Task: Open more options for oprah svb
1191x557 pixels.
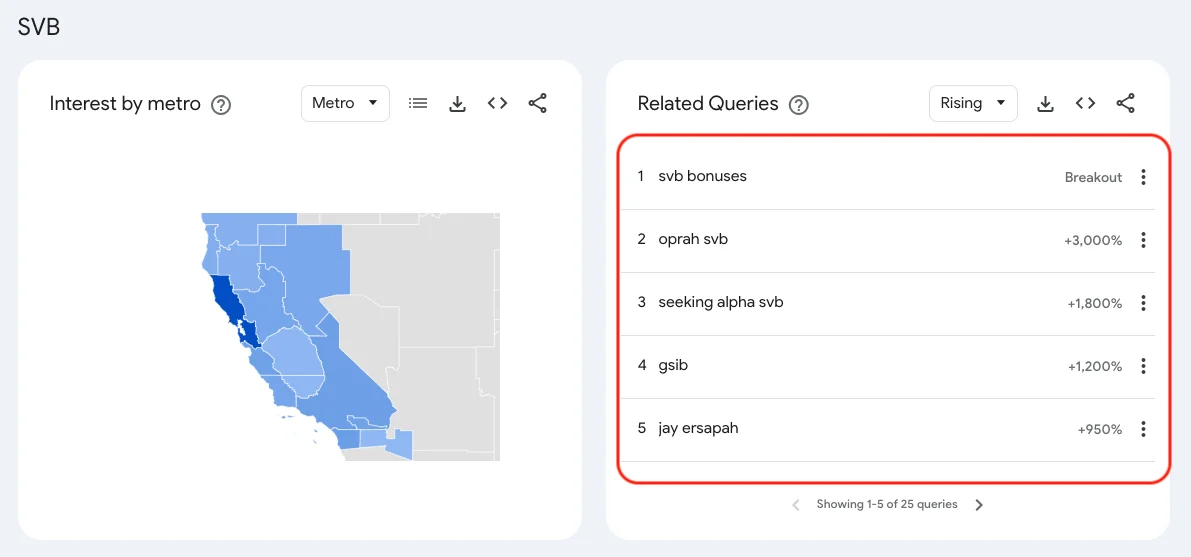Action: [x=1143, y=240]
